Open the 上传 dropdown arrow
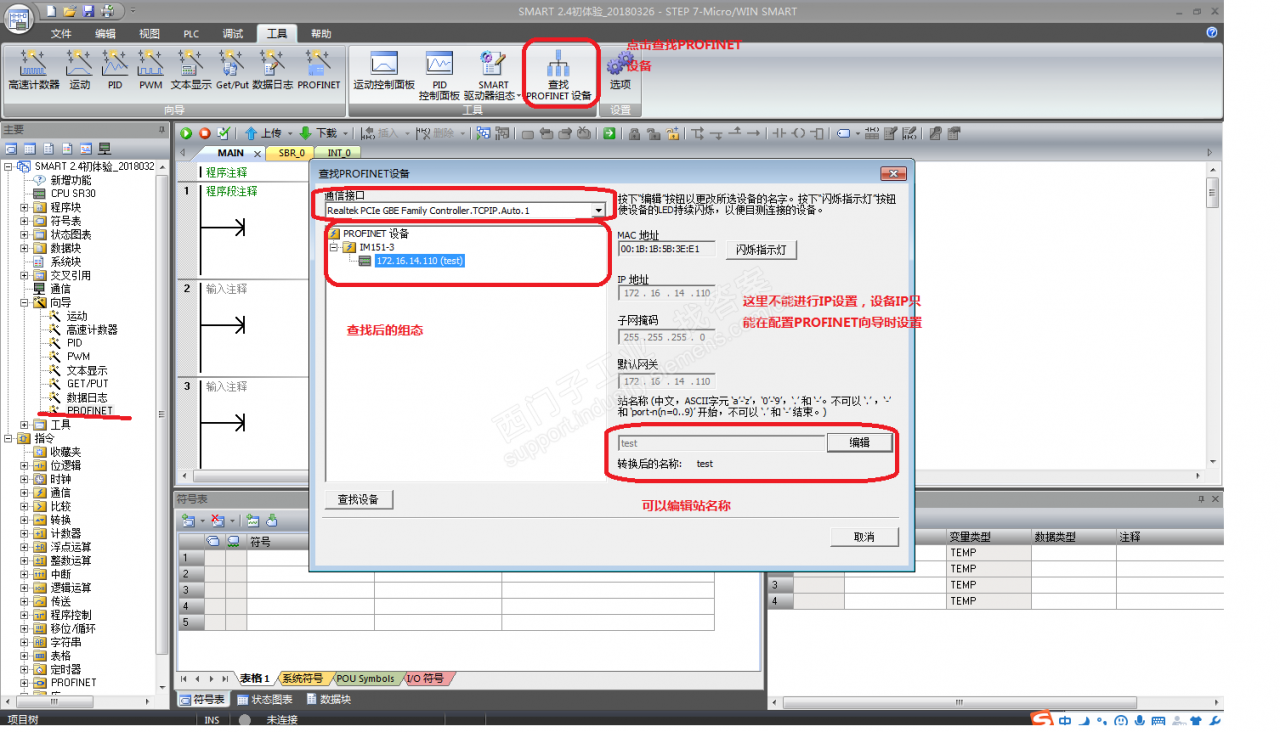This screenshot has height=732, width=1280. [x=288, y=133]
